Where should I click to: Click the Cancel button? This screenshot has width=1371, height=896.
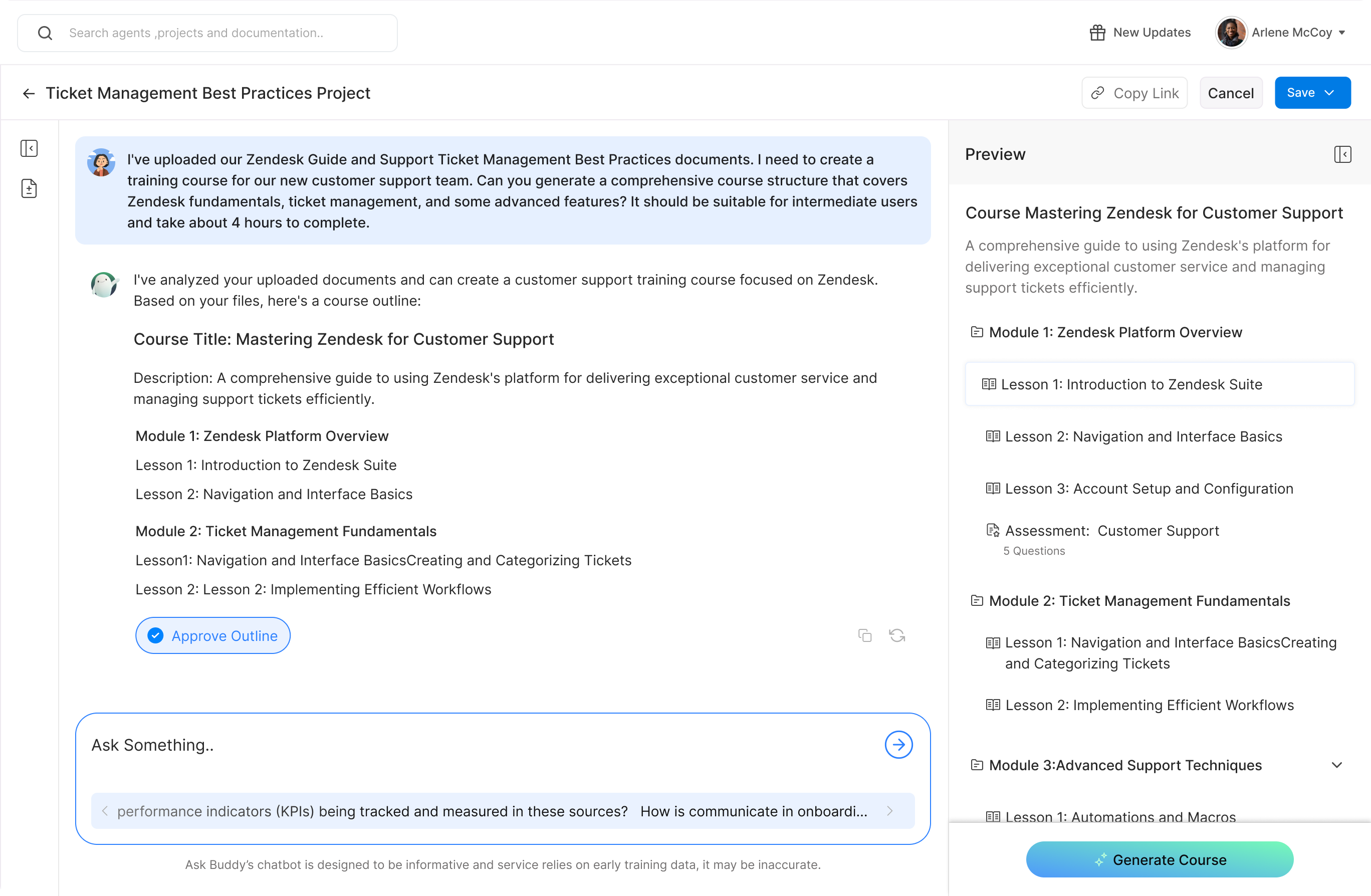tap(1231, 93)
